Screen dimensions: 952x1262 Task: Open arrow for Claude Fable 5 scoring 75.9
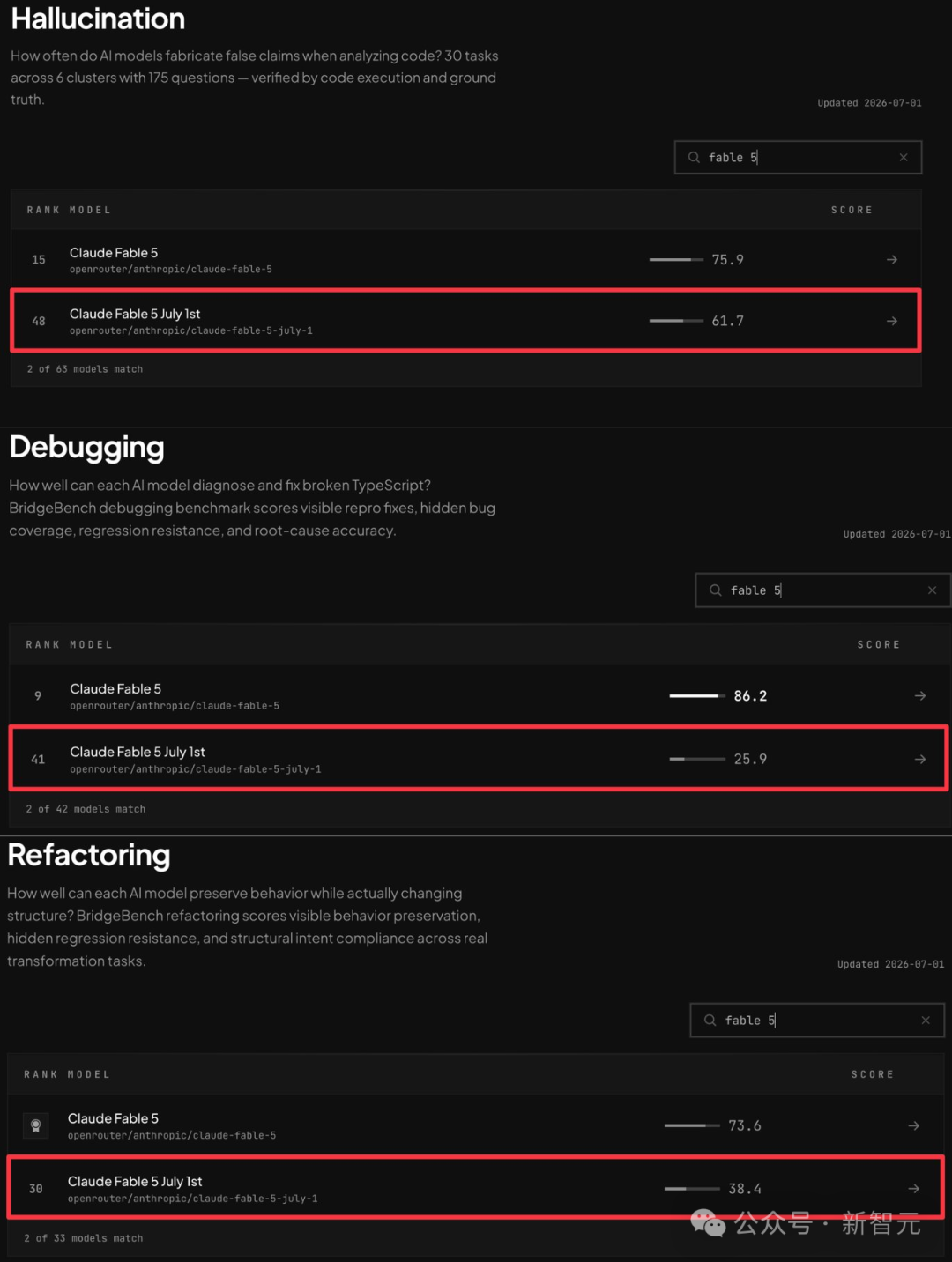(892, 260)
